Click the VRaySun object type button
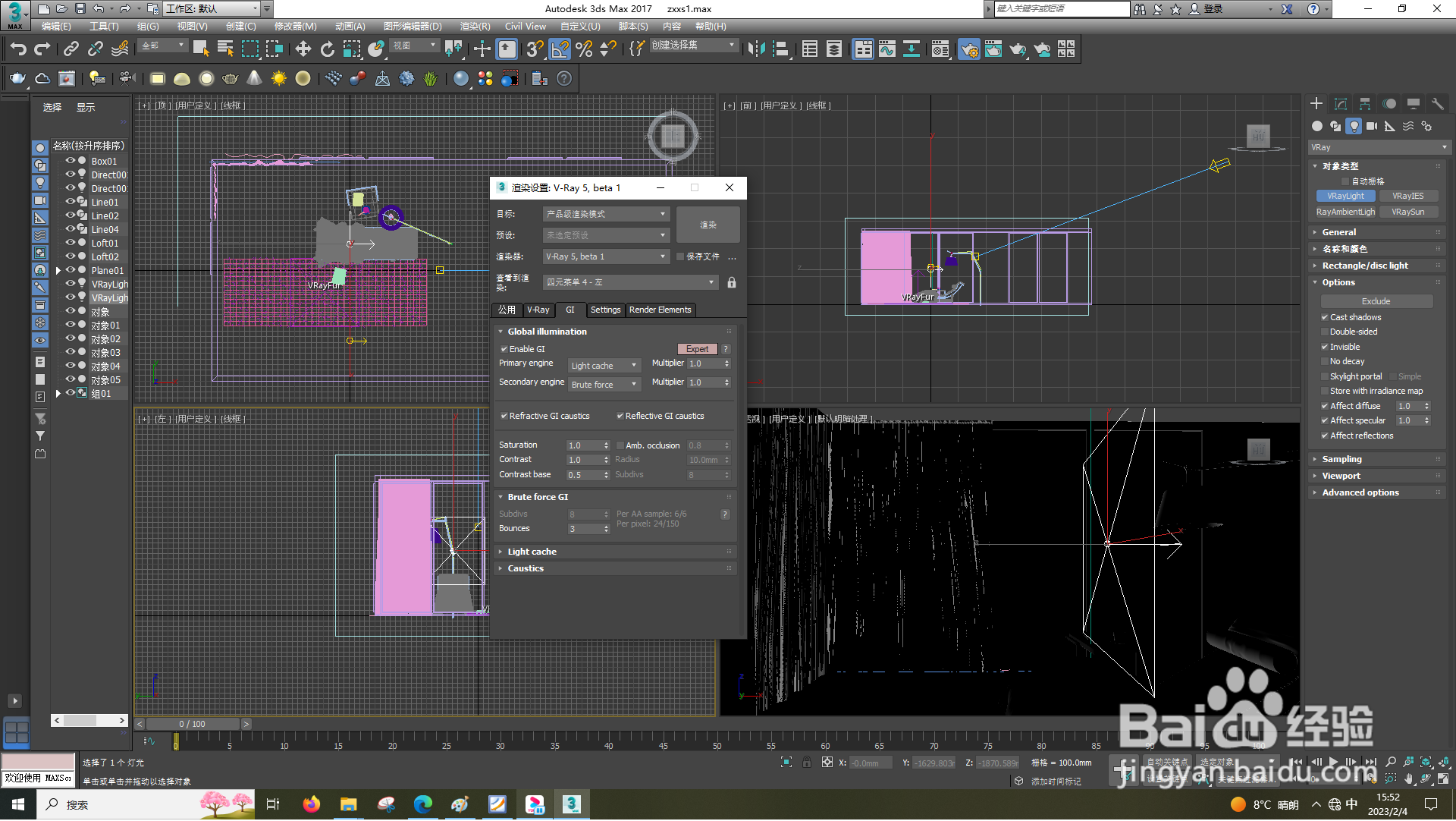The width and height of the screenshot is (1456, 821). (1407, 212)
